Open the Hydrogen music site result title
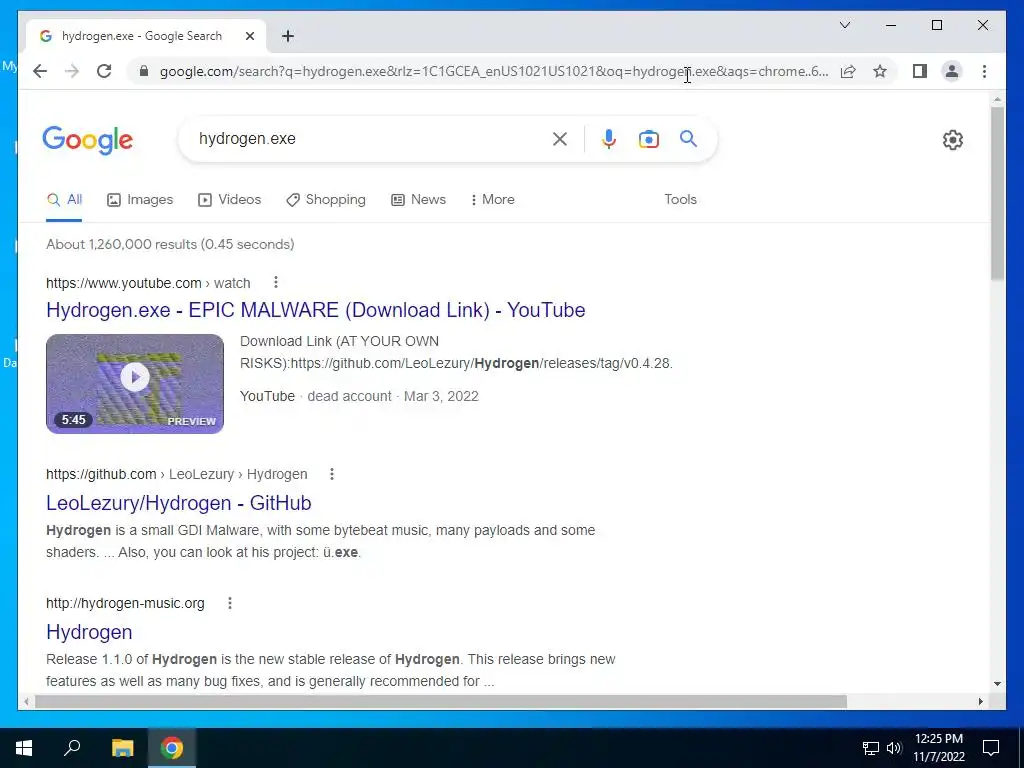The image size is (1024, 768). tap(89, 632)
